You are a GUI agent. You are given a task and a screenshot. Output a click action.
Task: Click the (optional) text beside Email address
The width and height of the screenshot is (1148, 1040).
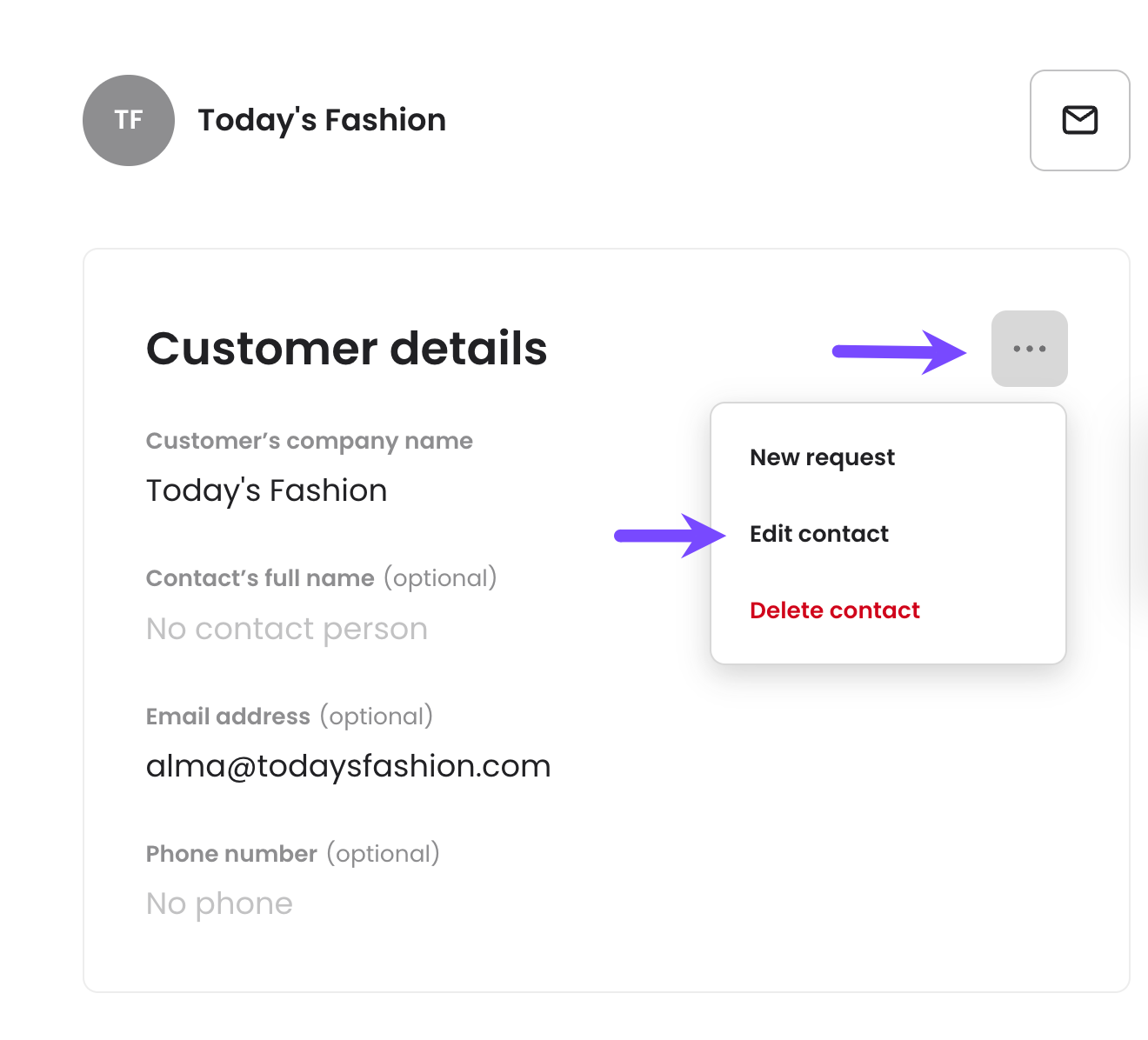(377, 717)
